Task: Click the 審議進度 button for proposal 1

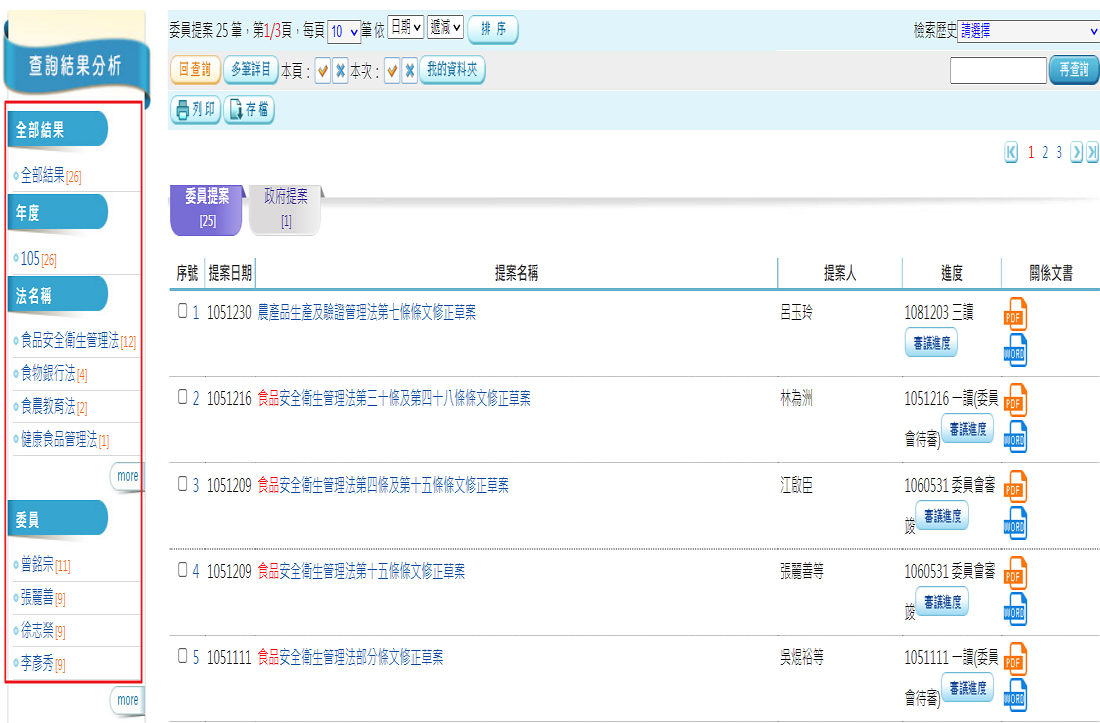Action: (931, 344)
